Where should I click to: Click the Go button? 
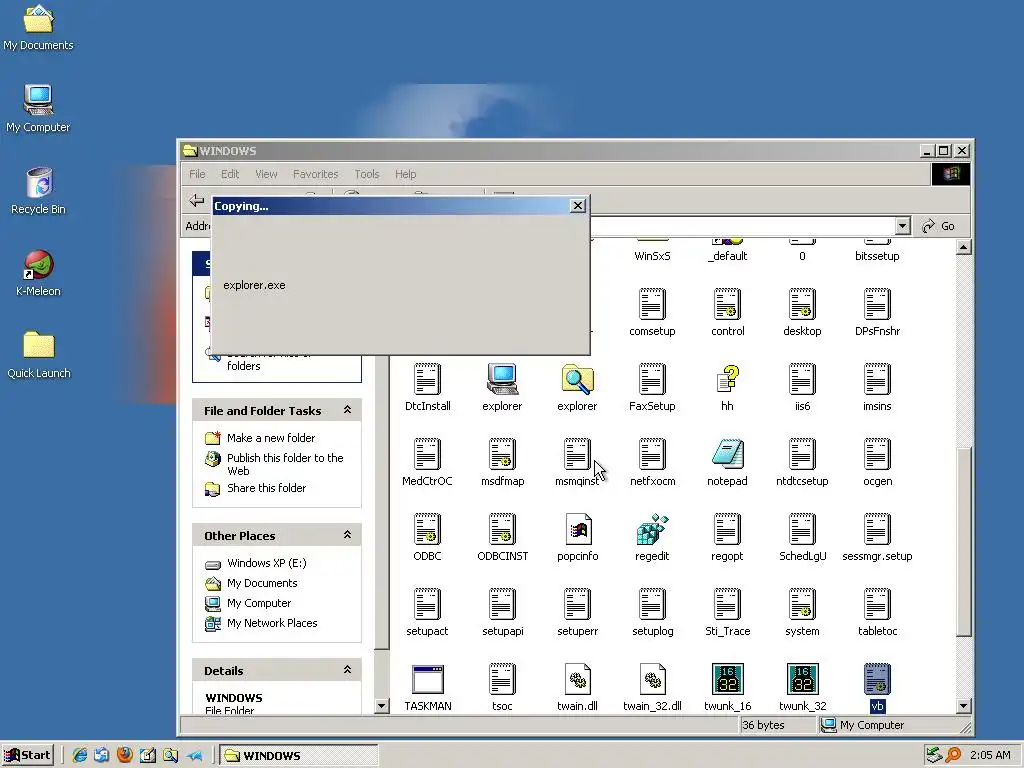[938, 226]
